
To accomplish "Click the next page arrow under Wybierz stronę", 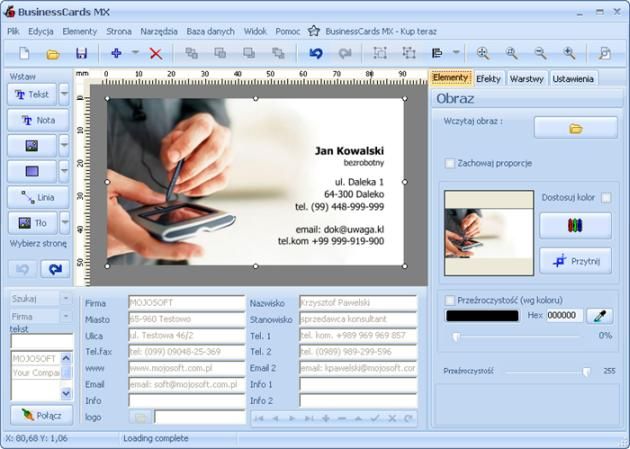I will coord(53,268).
